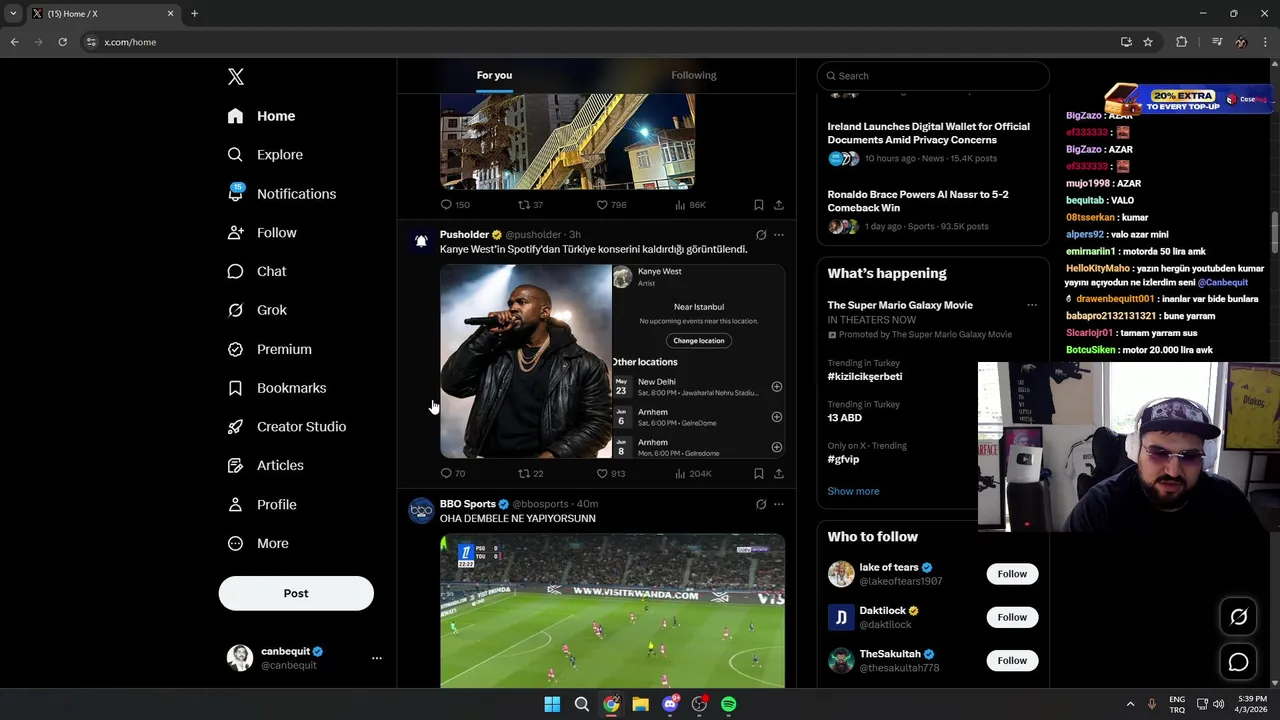Reload the page in Chrome
Screen dimensions: 1280x720
coord(62,42)
